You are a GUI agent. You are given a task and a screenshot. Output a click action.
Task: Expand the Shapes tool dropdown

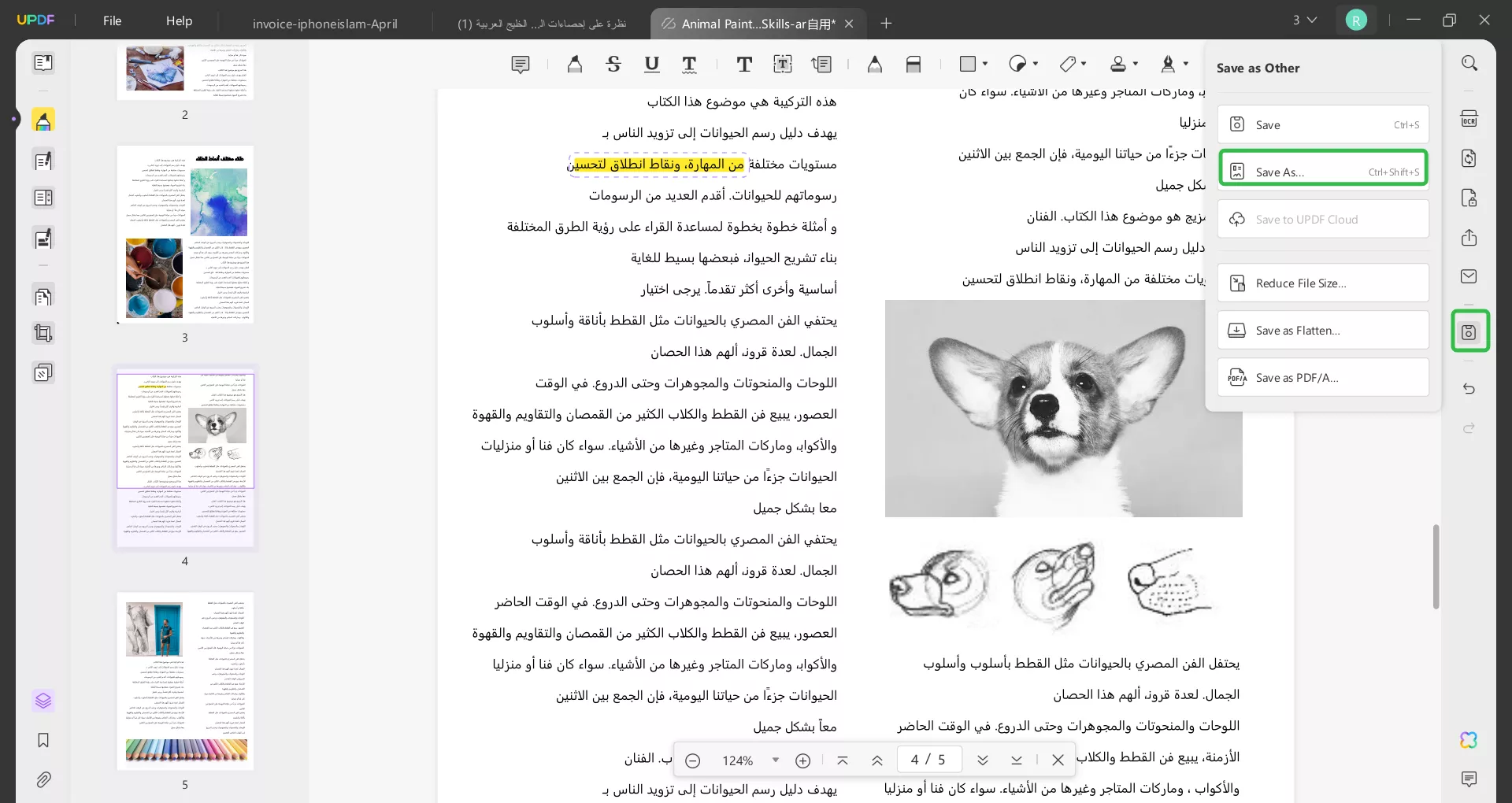(984, 64)
